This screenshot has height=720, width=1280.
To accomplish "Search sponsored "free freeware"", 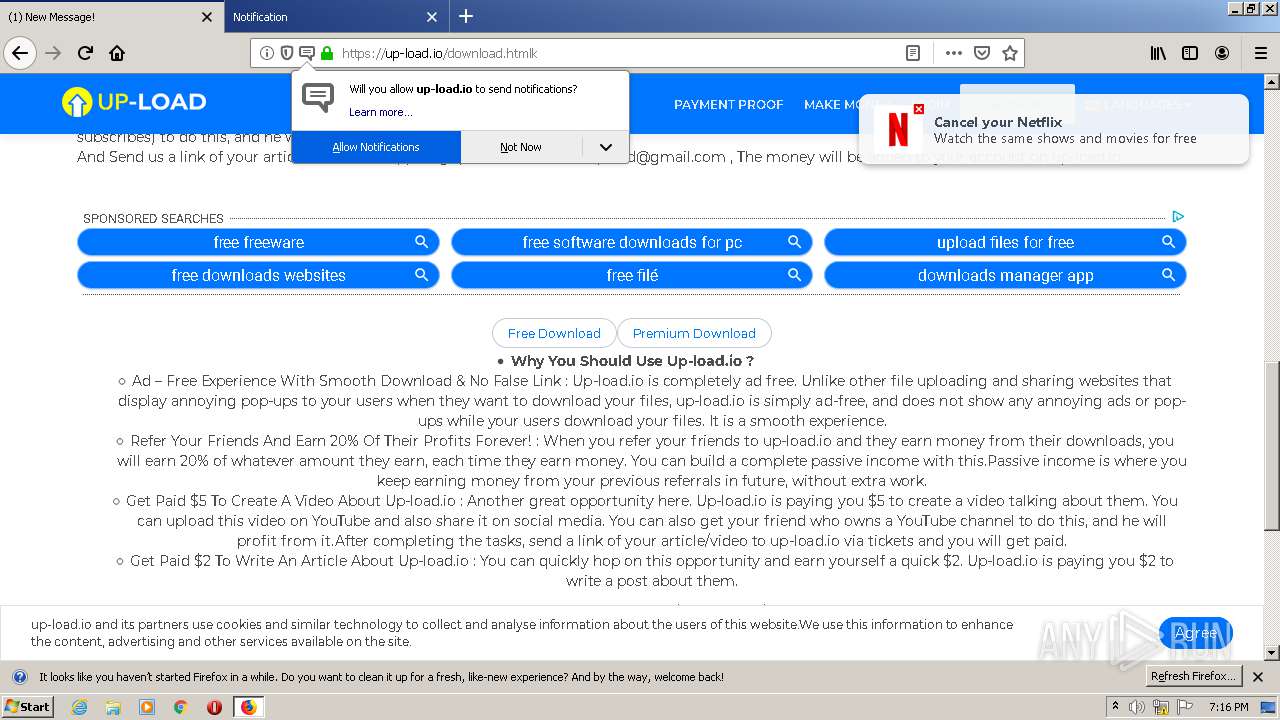I will 258,242.
